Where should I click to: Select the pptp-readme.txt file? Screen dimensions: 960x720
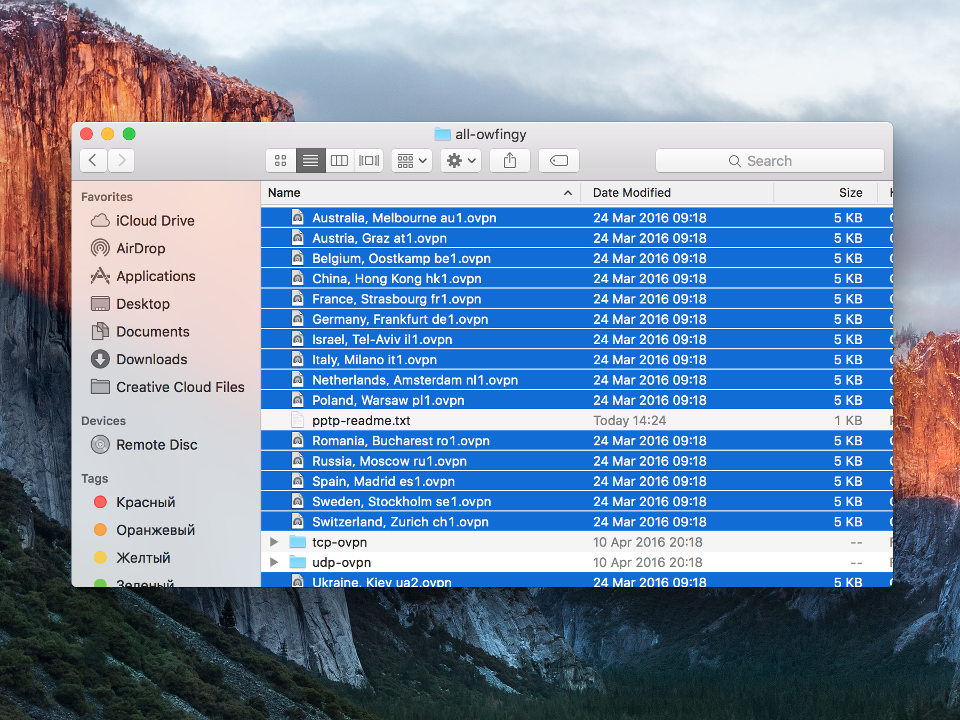577,421
